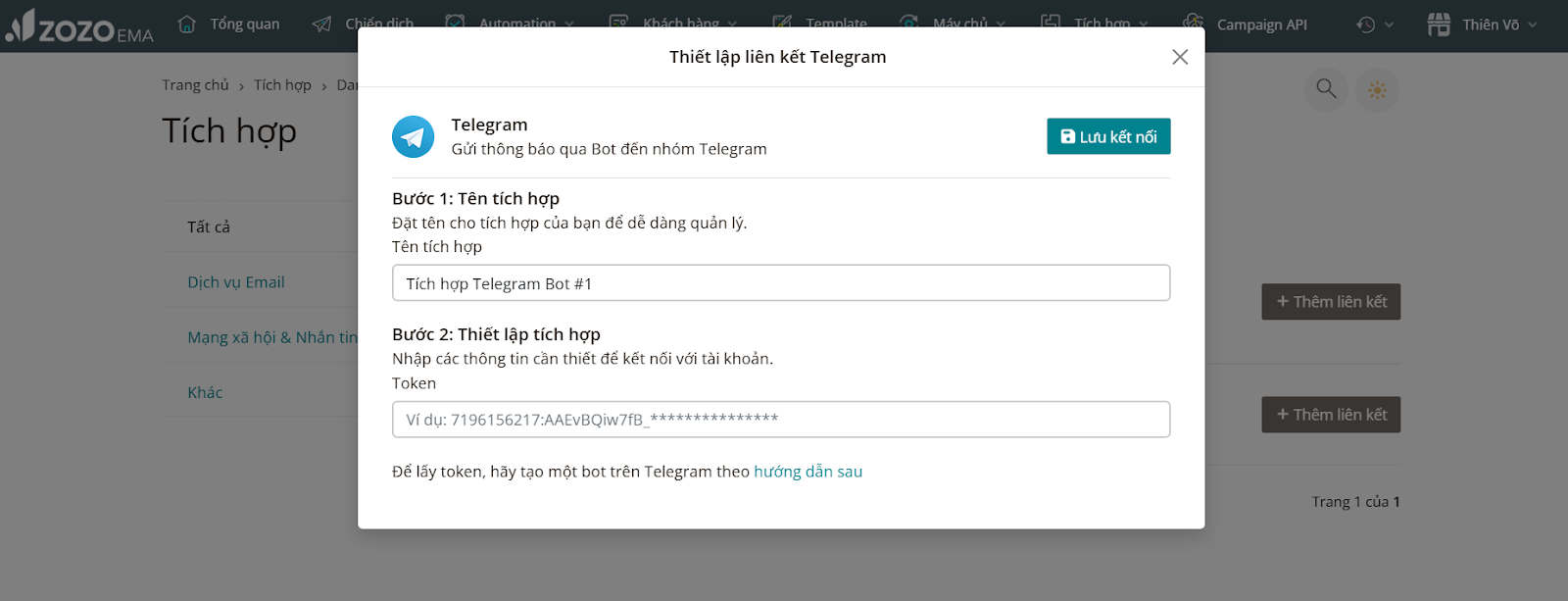
Task: Click the Trang 1 của 1 pagination text
Action: 1355,502
